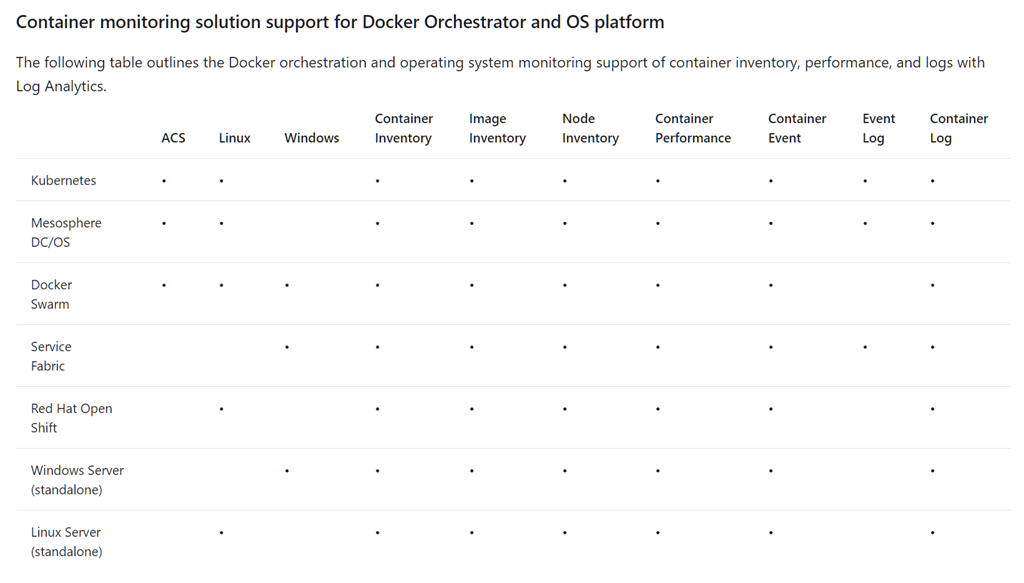Image resolution: width=1024 pixels, height=583 pixels.
Task: Click the Container monitoring solution support heading
Action: (x=340, y=22)
